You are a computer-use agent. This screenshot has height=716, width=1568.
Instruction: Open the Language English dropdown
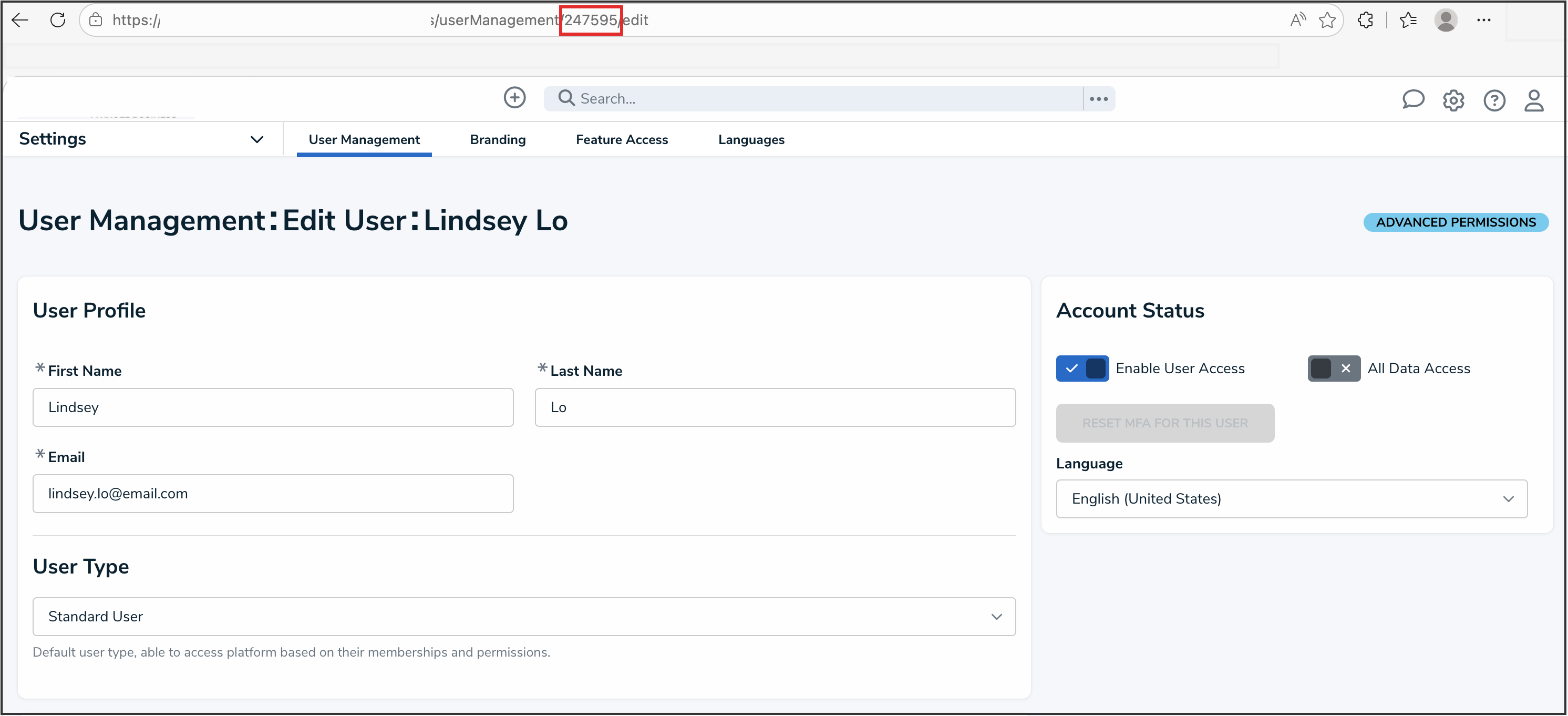click(x=1291, y=499)
